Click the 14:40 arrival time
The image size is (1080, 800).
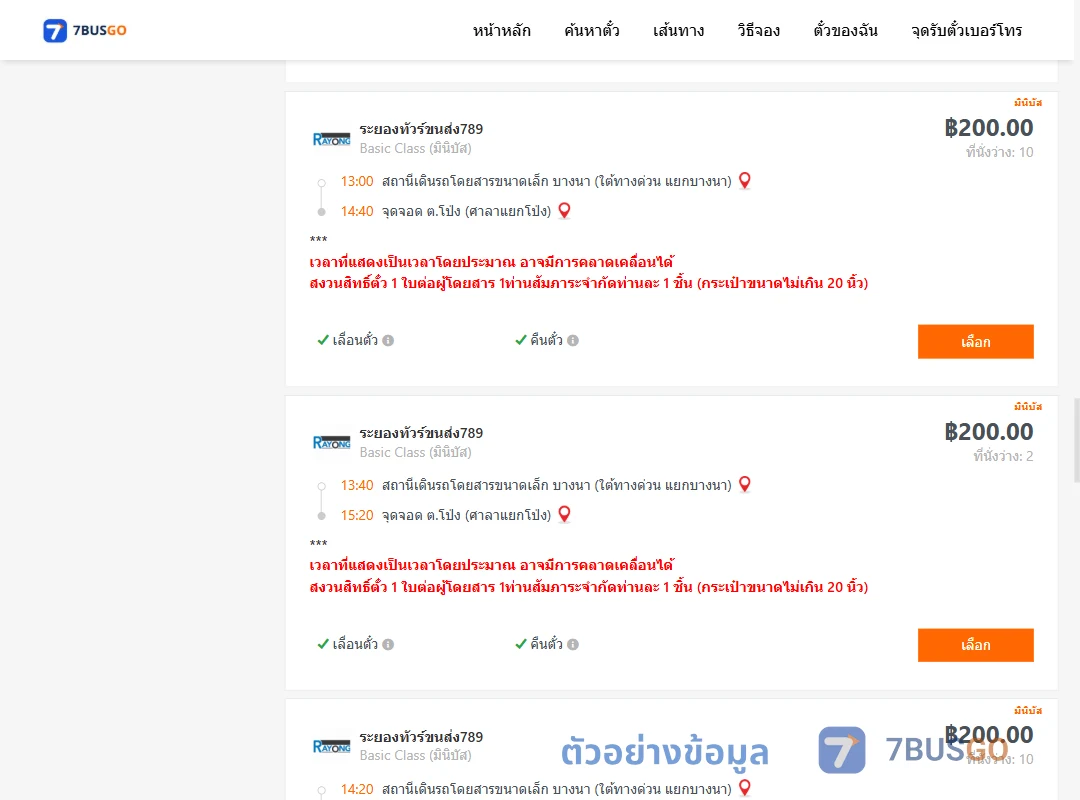[357, 211]
